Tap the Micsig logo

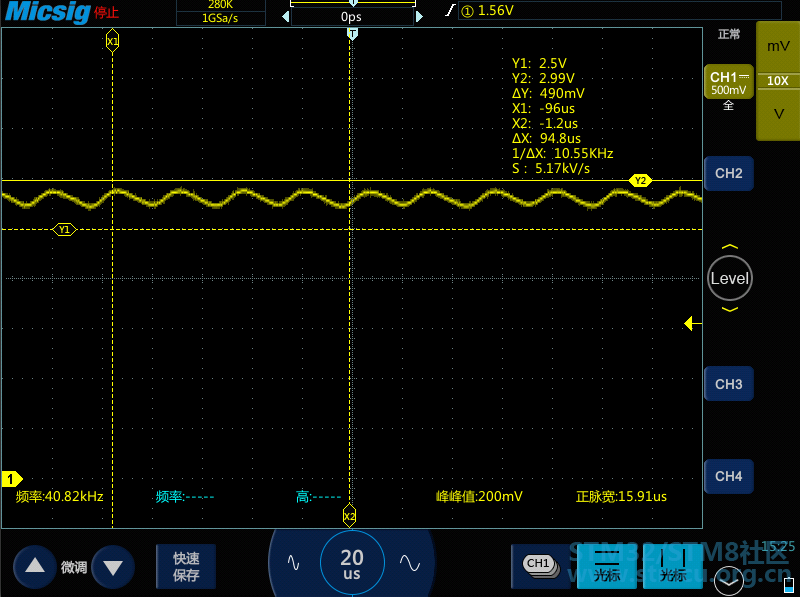click(x=47, y=12)
